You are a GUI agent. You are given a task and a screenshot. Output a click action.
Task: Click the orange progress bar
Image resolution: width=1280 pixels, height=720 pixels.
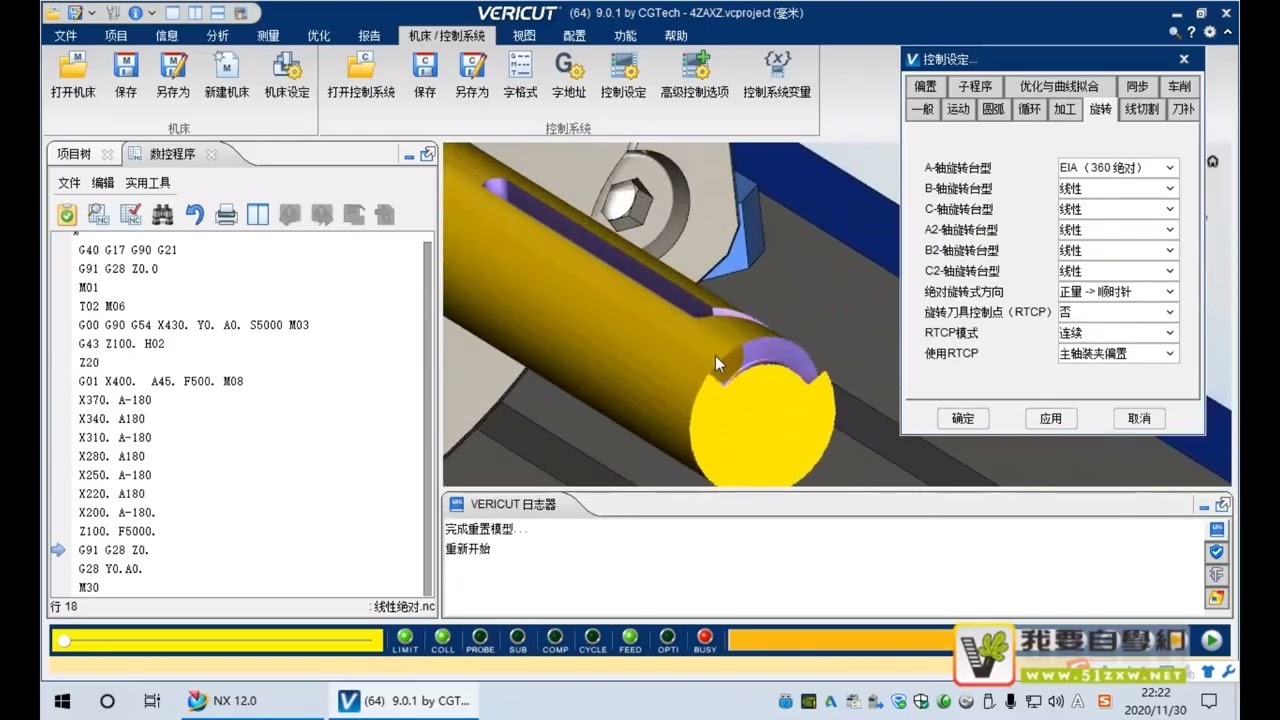(x=840, y=640)
